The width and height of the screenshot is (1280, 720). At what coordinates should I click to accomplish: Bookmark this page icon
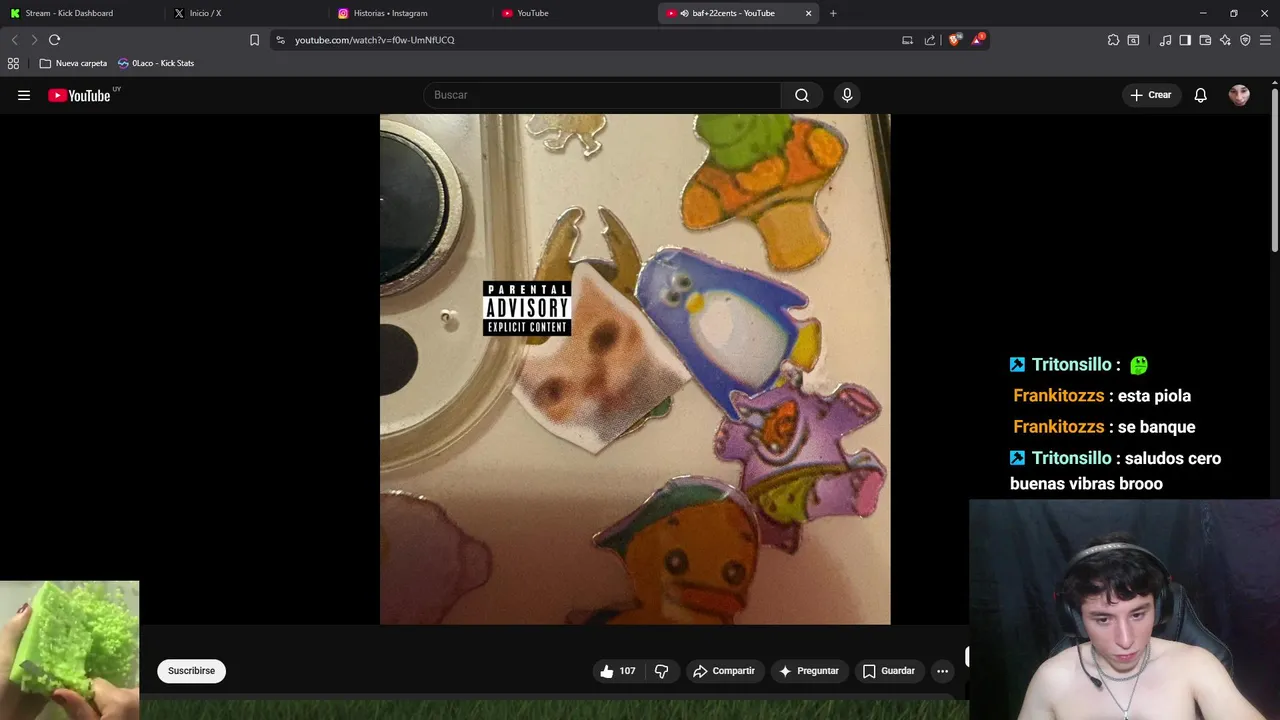pos(254,40)
